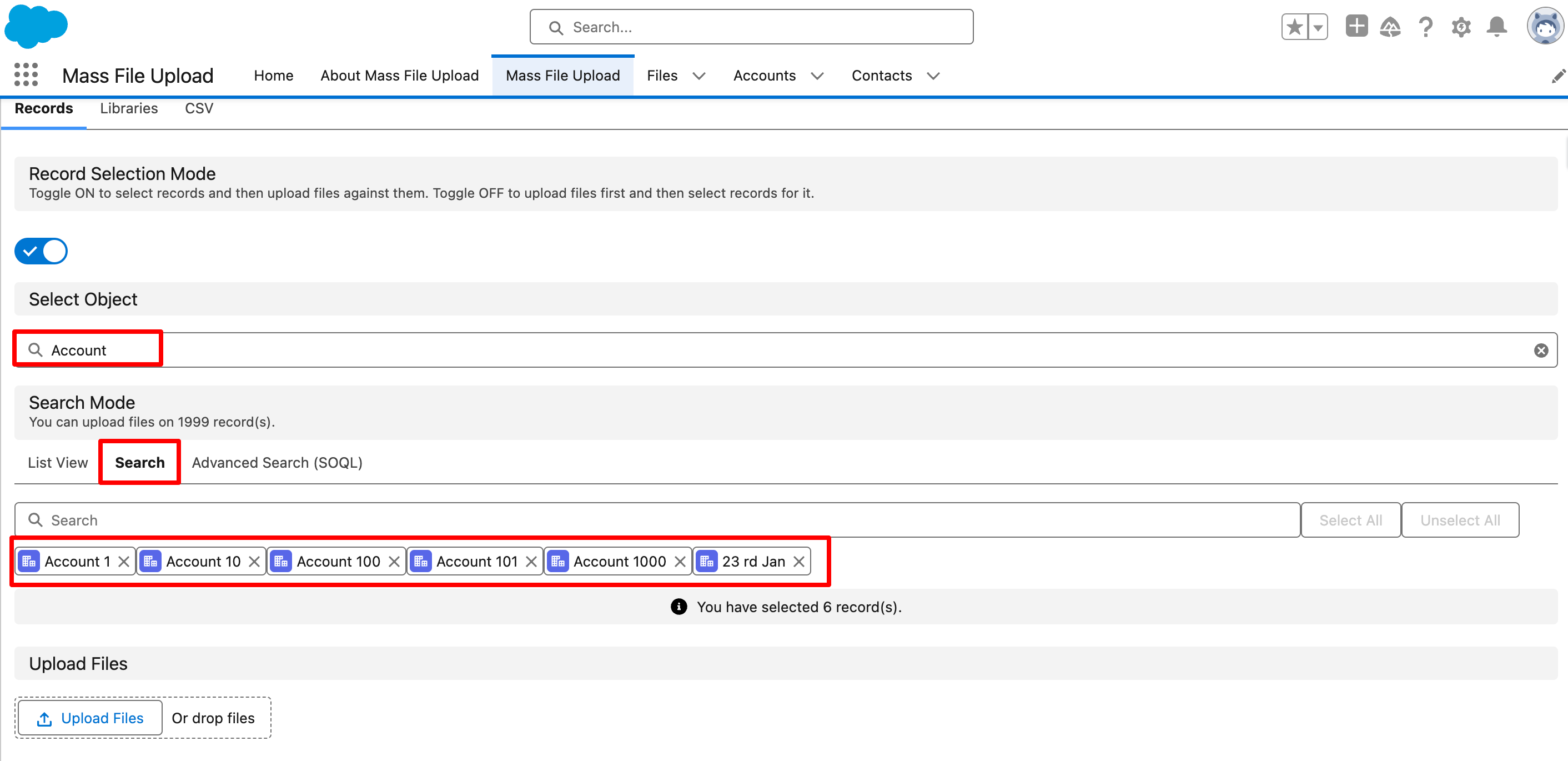Expand the favorites list dropdown arrow
Image resolution: width=1568 pixels, height=761 pixels.
pos(1318,27)
